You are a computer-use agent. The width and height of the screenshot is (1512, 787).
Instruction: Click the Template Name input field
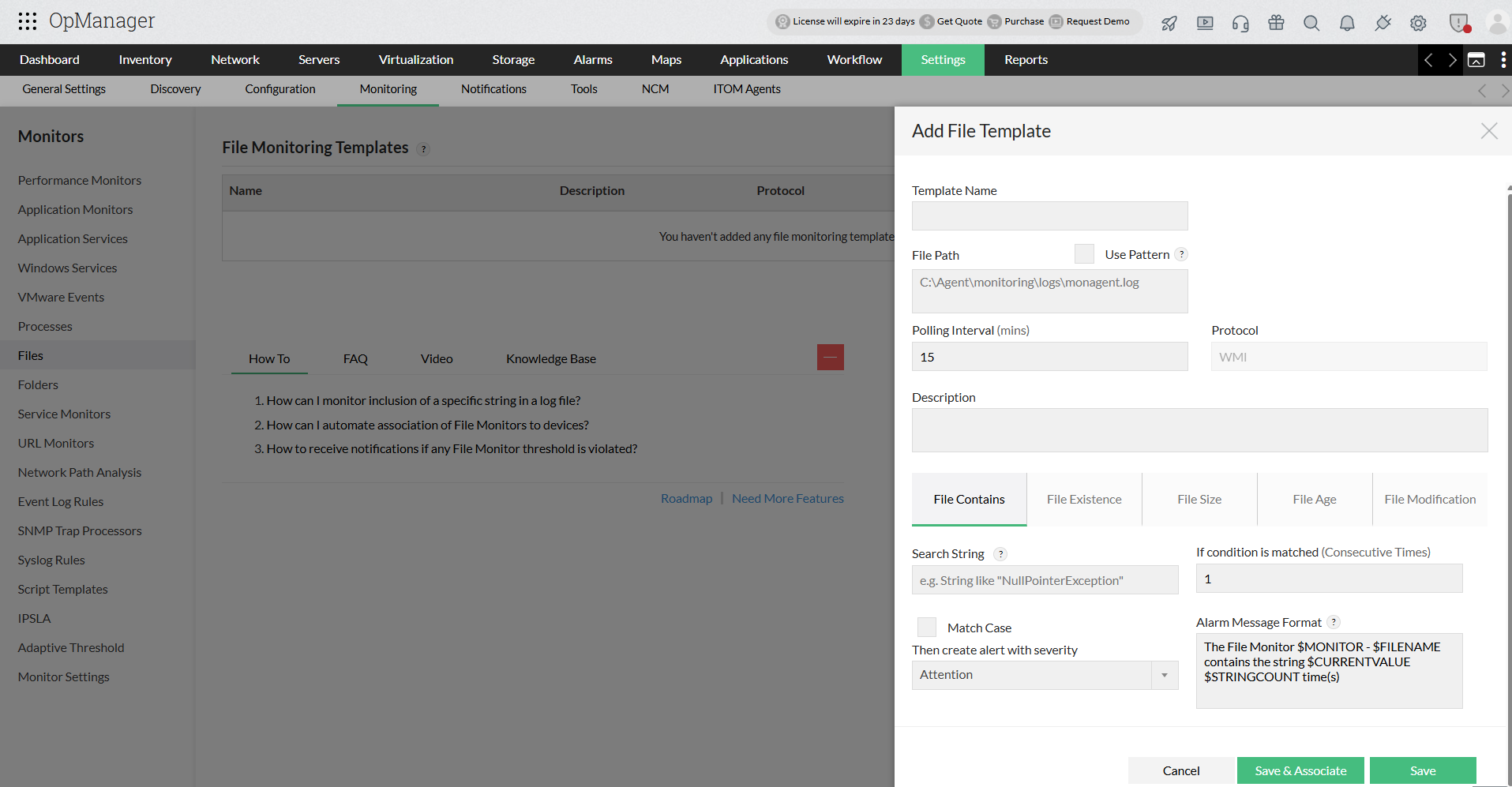tap(1049, 215)
